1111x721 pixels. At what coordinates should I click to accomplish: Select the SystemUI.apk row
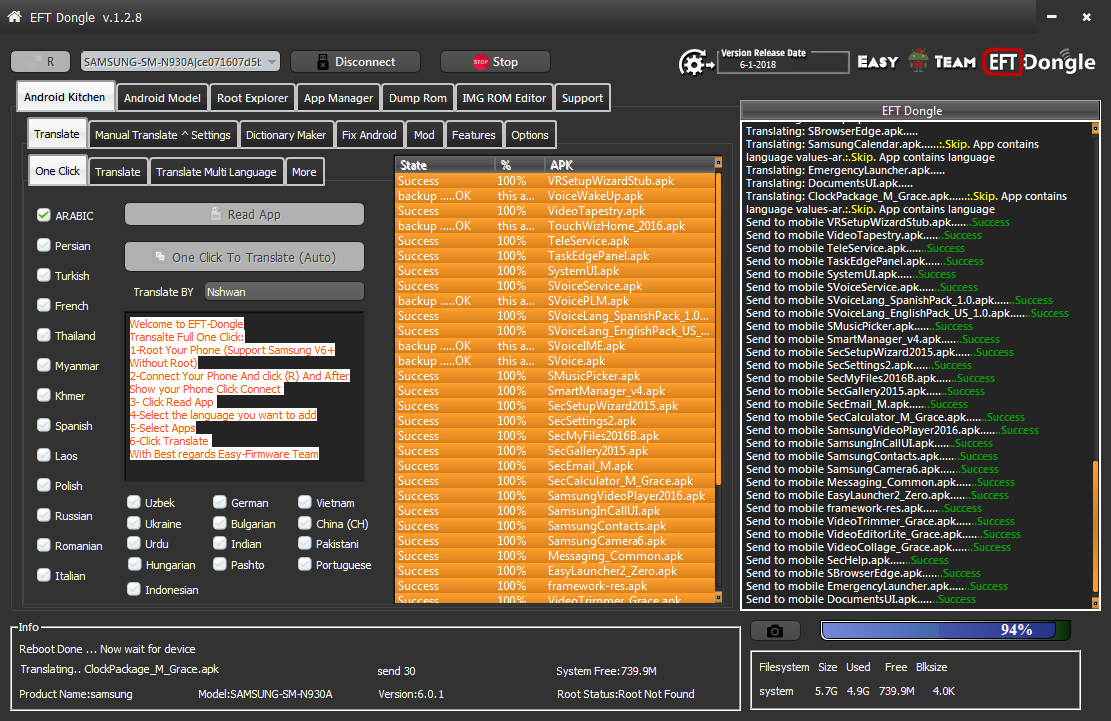click(x=555, y=271)
